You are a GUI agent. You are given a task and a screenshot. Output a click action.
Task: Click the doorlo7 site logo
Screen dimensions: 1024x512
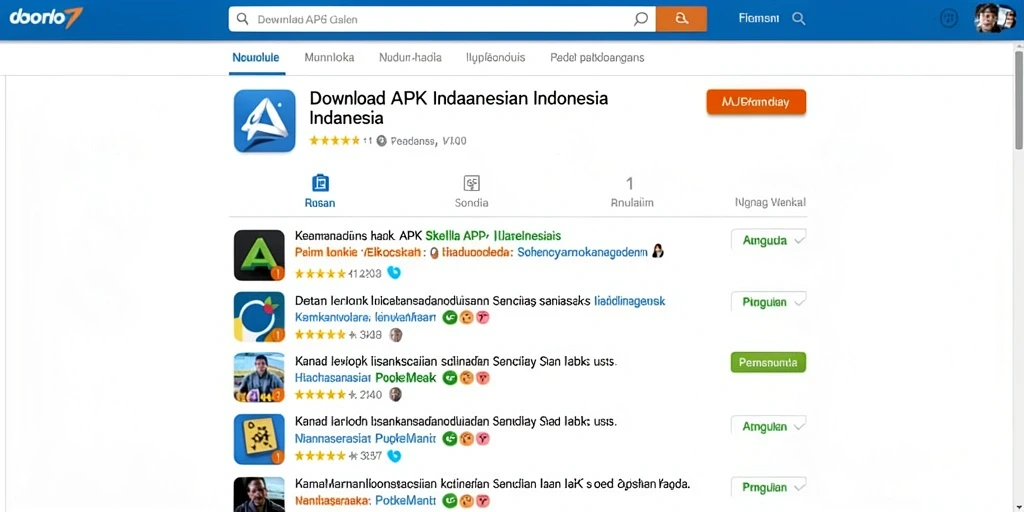[x=46, y=18]
